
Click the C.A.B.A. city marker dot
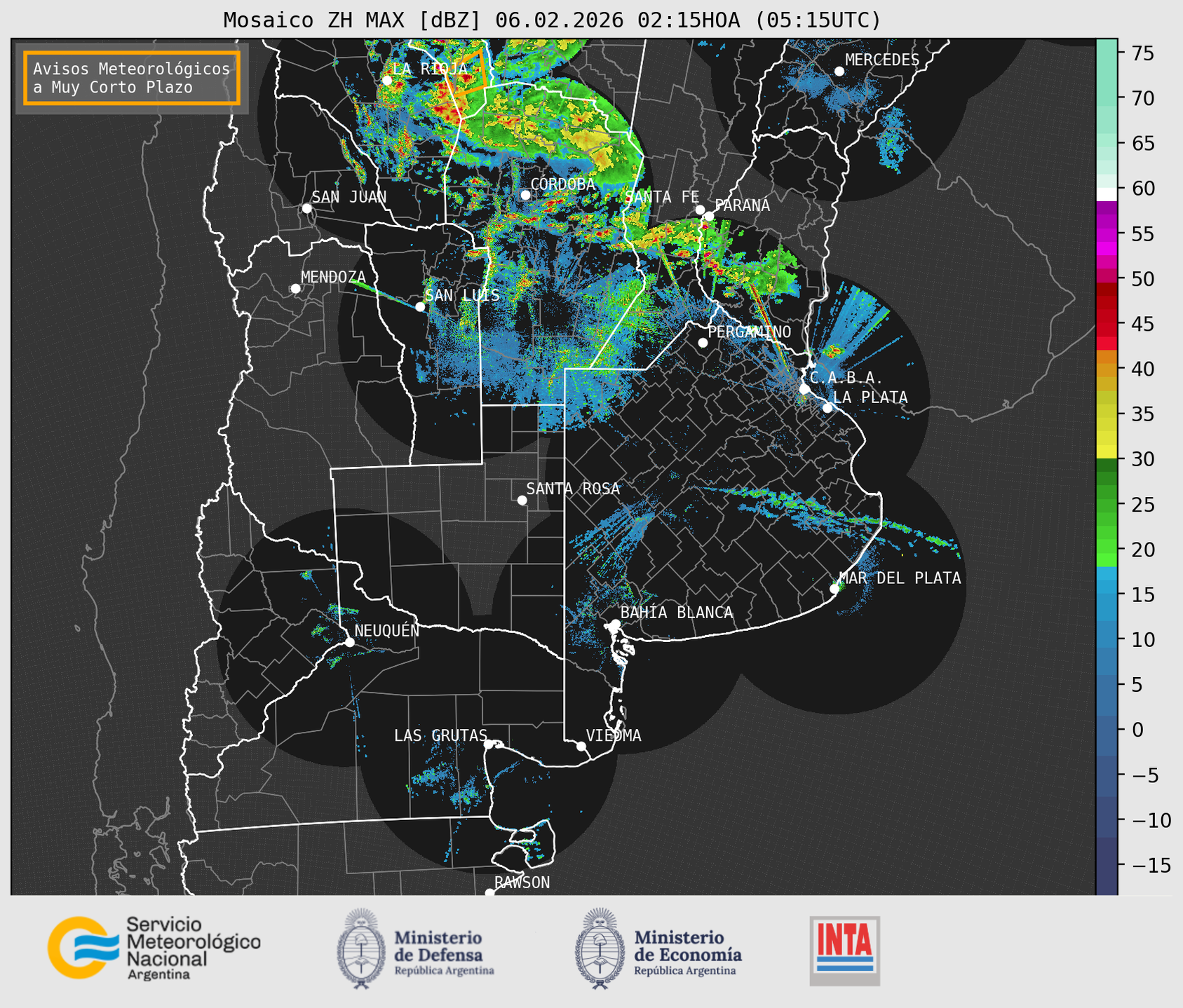pyautogui.click(x=804, y=389)
